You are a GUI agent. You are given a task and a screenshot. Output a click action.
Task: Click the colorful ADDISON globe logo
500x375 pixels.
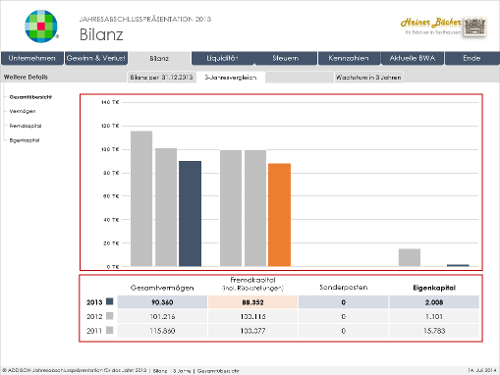tap(41, 26)
